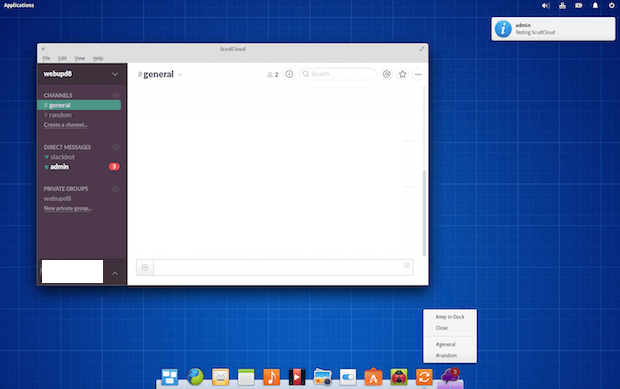
Task: Open System Settings toggle icon in dock
Action: 348,377
